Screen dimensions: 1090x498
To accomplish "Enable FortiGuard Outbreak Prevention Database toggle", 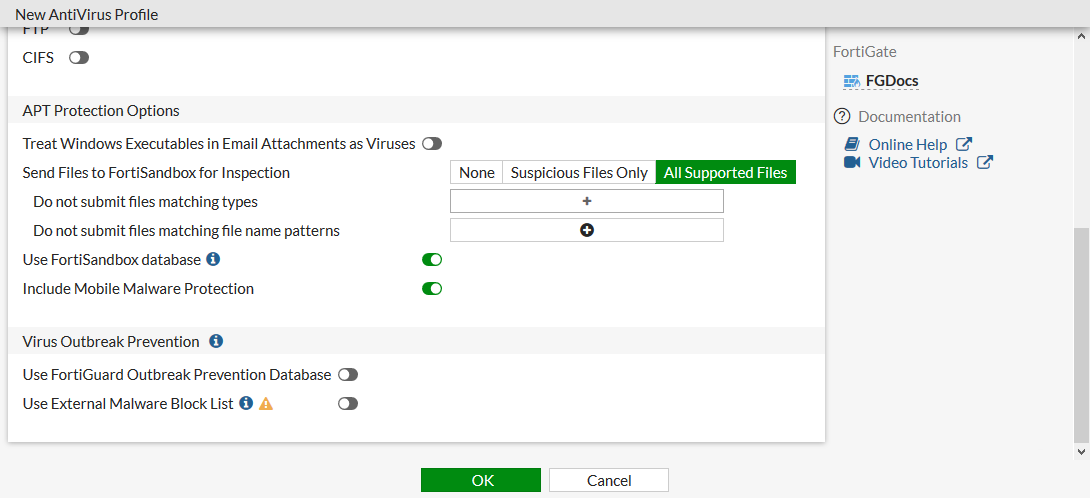I will pyautogui.click(x=348, y=375).
